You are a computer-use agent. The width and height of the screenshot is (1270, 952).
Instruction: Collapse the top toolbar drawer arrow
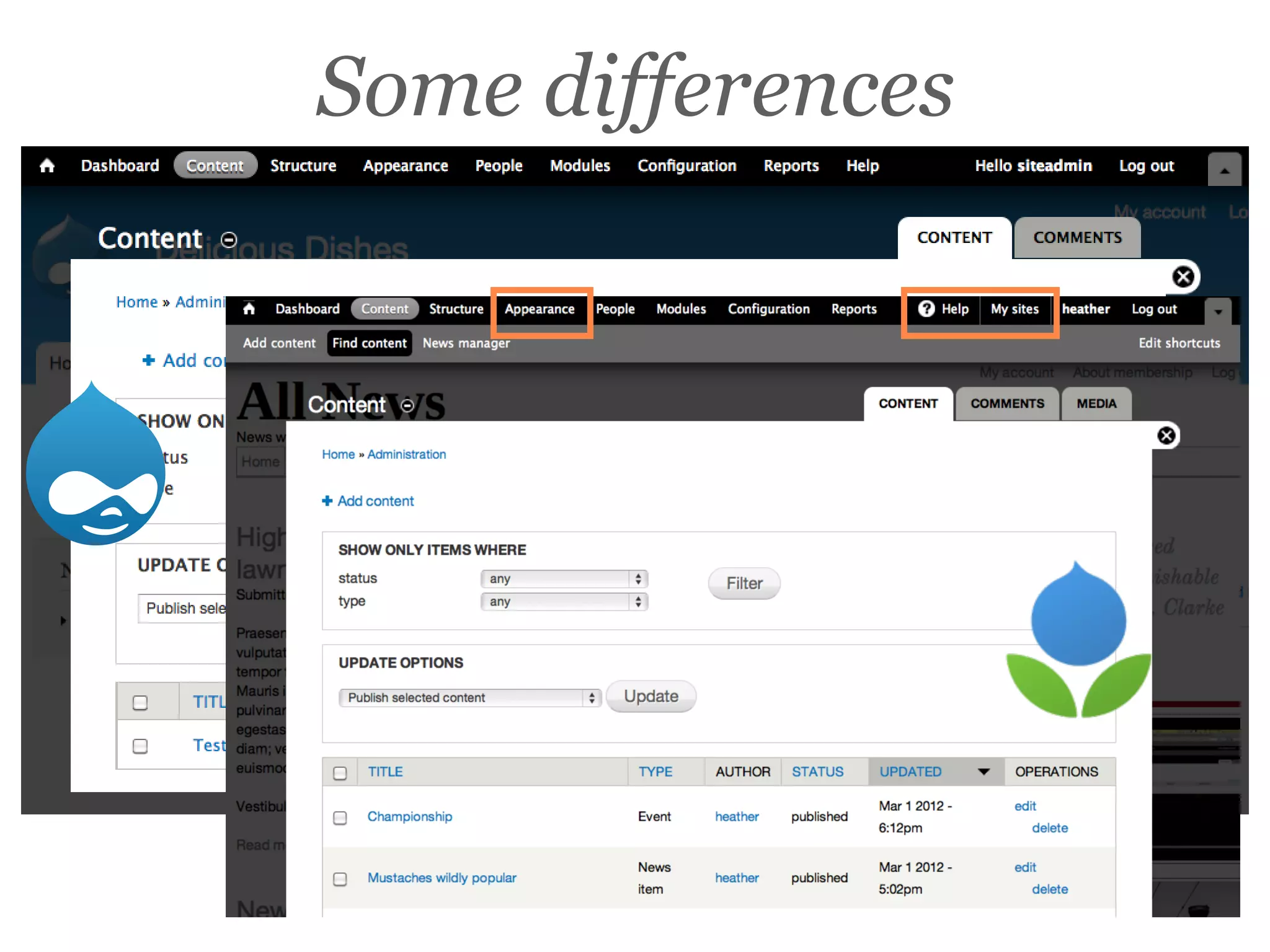tap(1224, 170)
